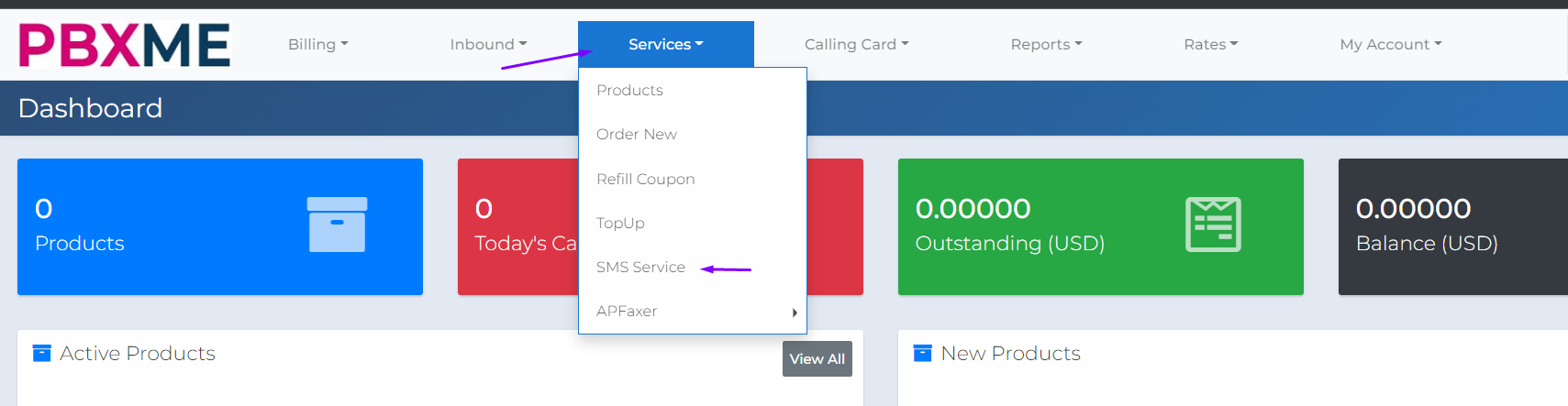The height and width of the screenshot is (406, 1568).
Task: Click the Active Products header icon
Action: [41, 353]
